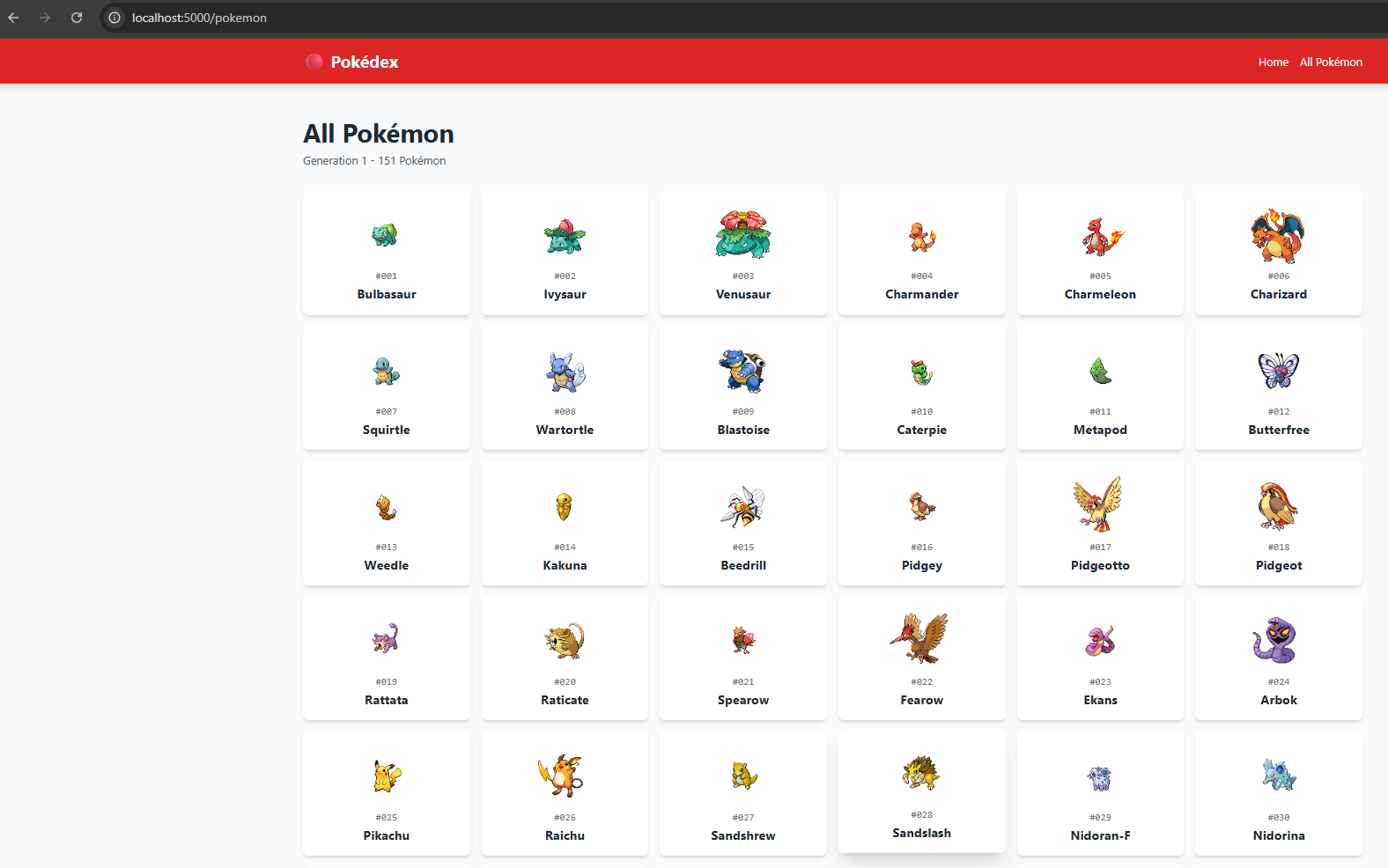Select the Butterfree sprite
Screen dimensions: 1388x868
pyautogui.click(x=1278, y=371)
